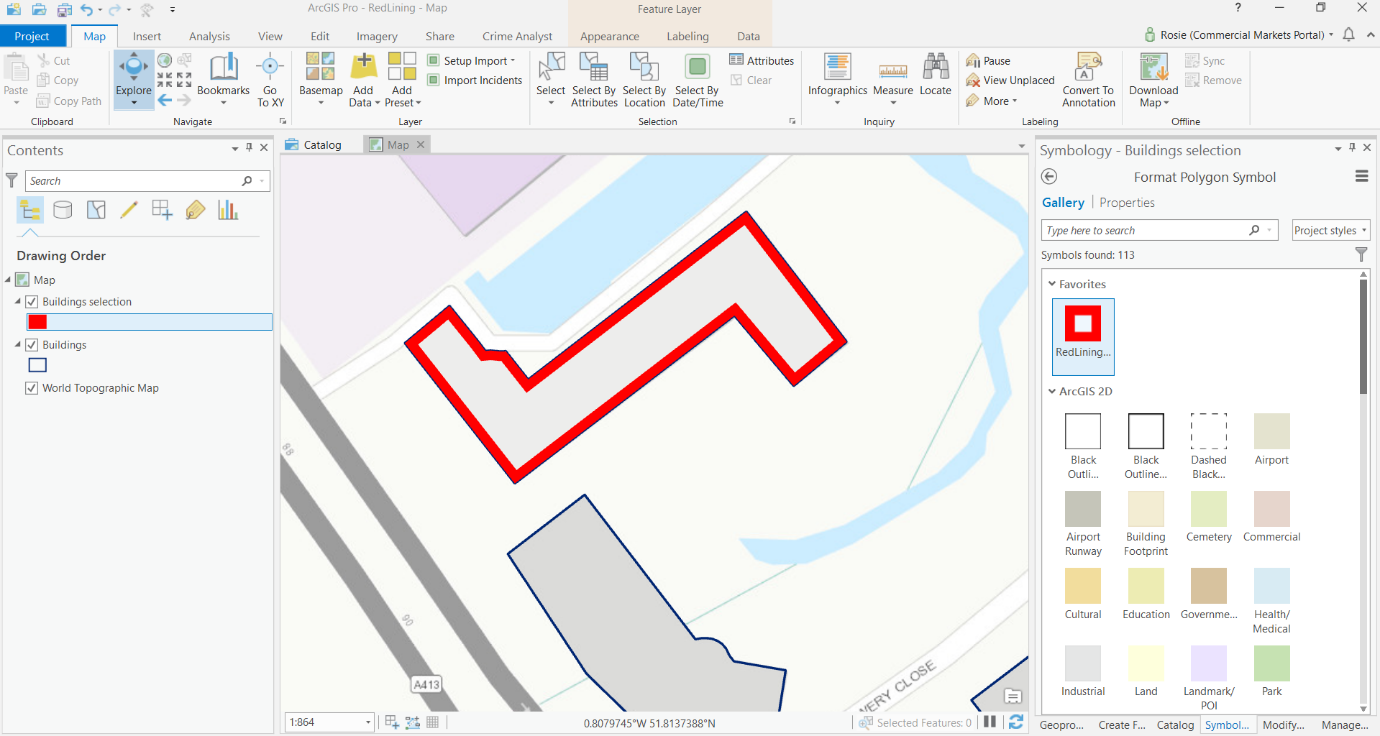Click the red Buildings selection symbol
The image size is (1380, 736).
tap(38, 322)
